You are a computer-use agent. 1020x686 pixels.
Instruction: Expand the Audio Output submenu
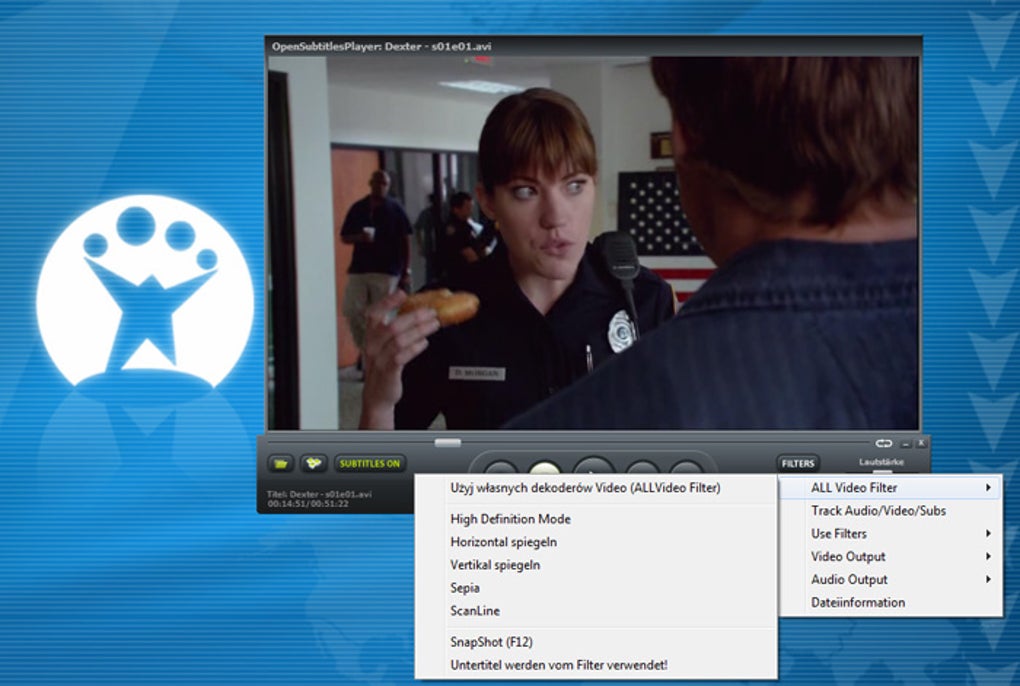pyautogui.click(x=891, y=579)
